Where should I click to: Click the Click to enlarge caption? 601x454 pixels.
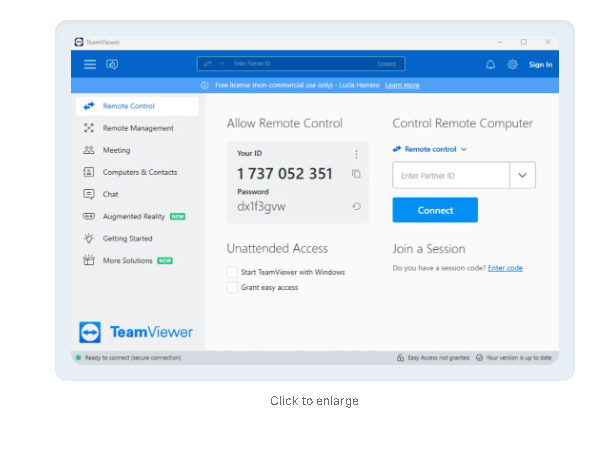pos(314,401)
